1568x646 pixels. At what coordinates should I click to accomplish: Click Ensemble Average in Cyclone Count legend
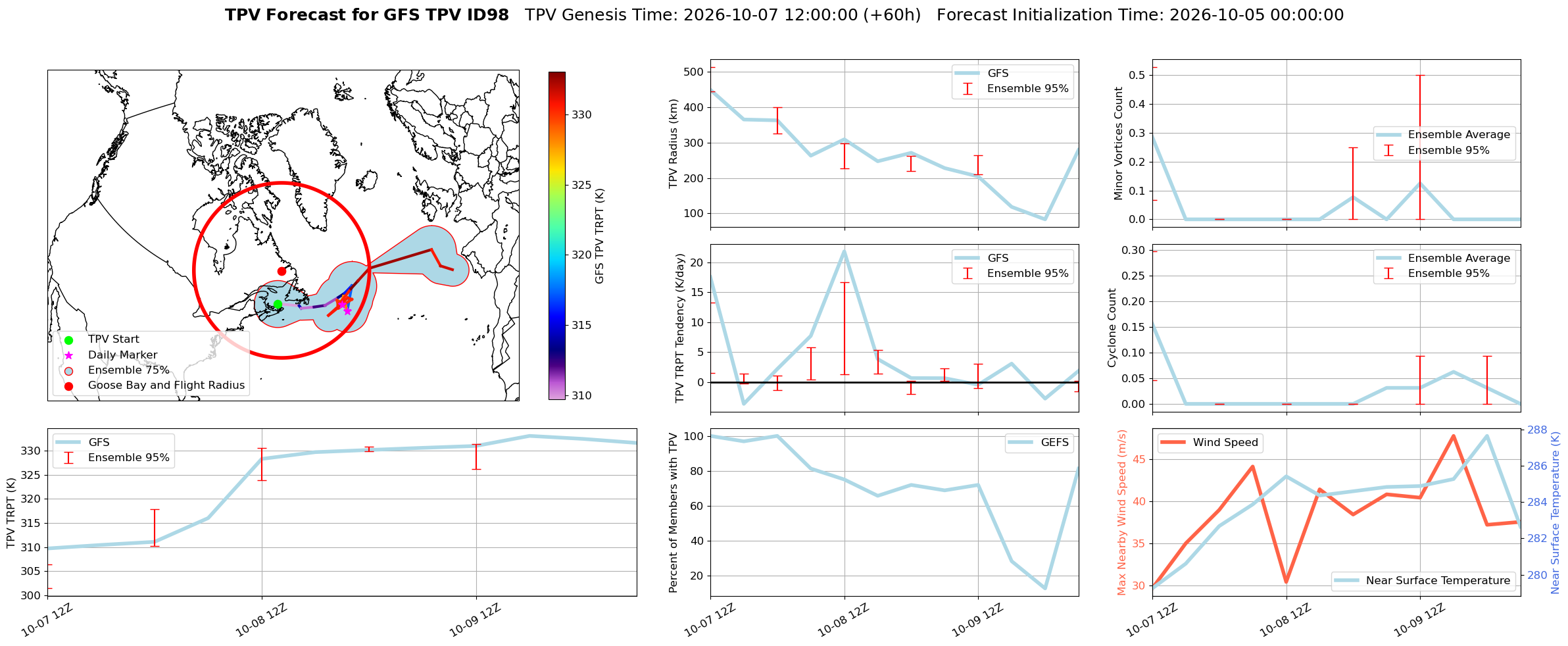(1444, 259)
